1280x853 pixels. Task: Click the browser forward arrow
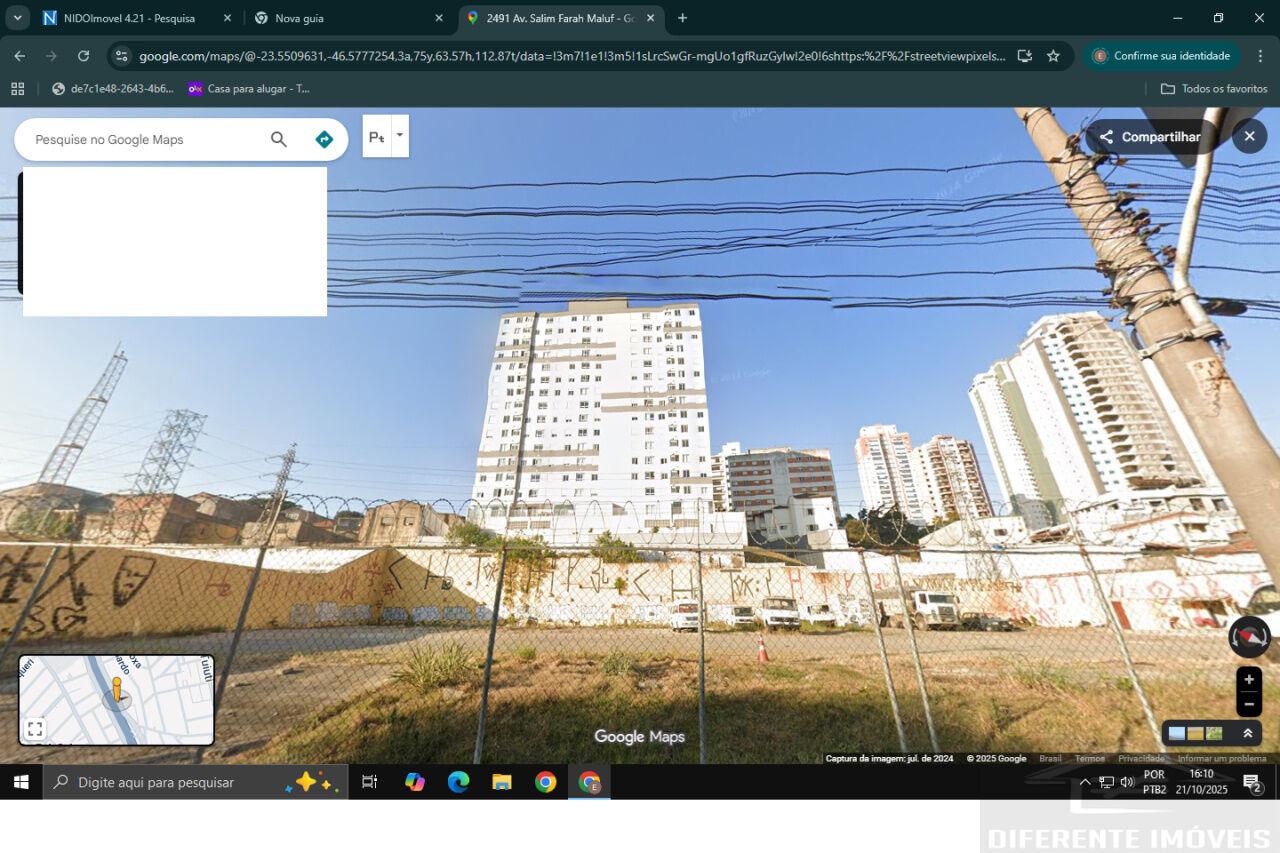(51, 56)
